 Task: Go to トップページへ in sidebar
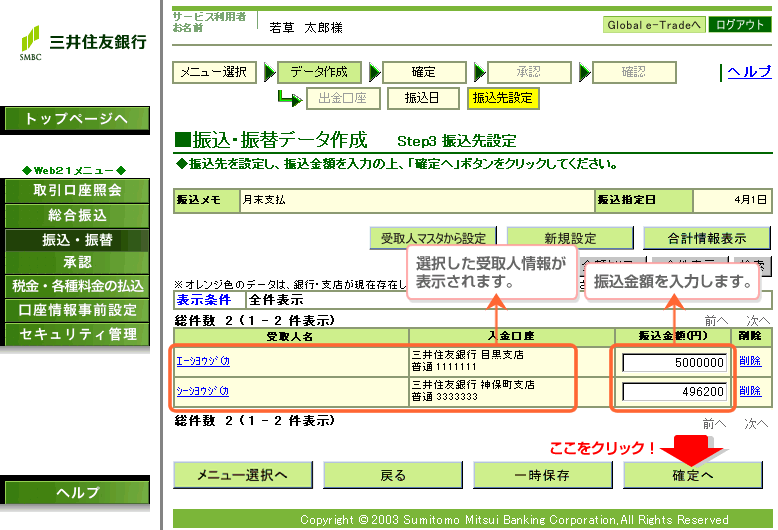point(77,119)
